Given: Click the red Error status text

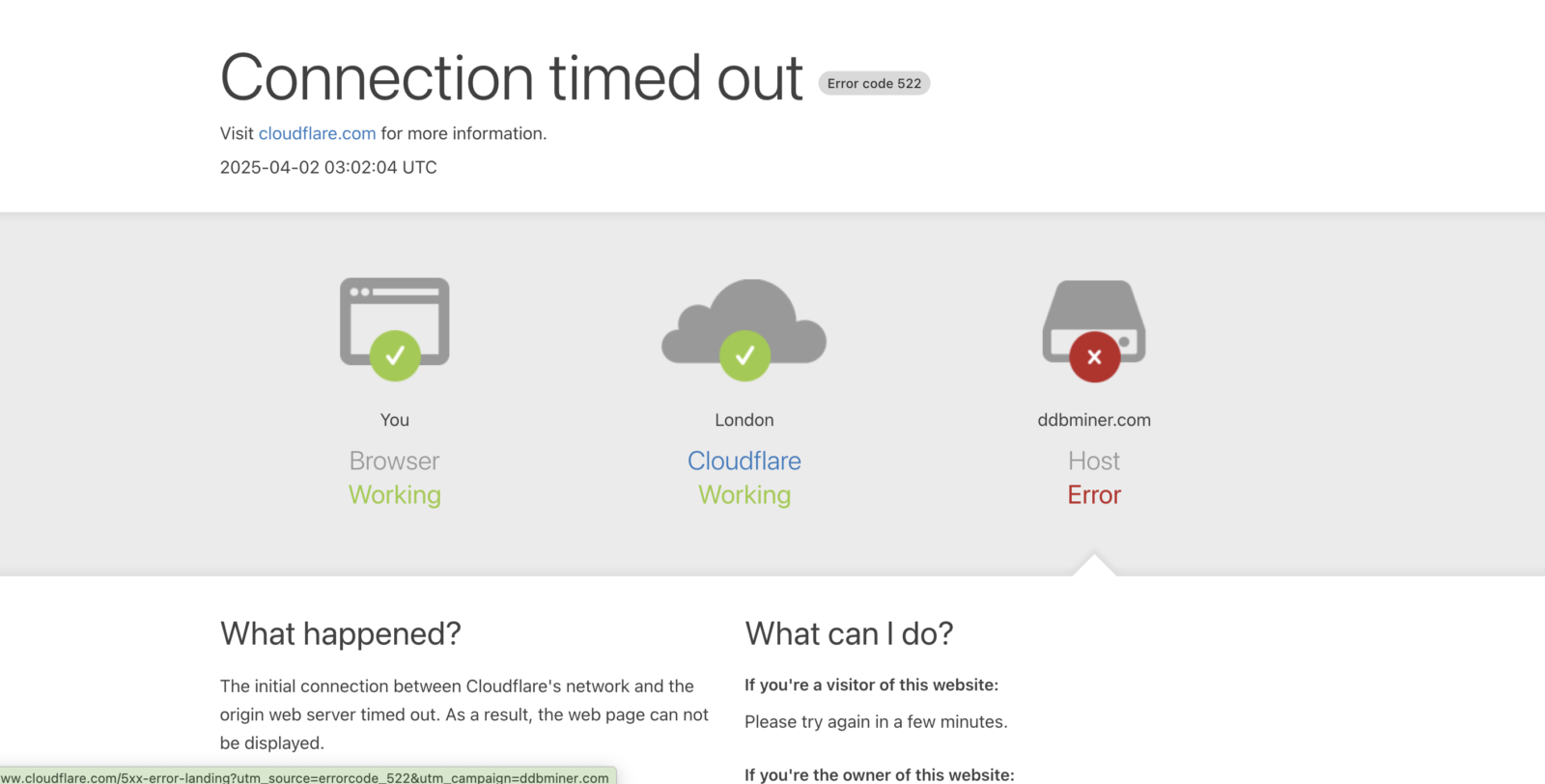Looking at the screenshot, I should point(1094,495).
